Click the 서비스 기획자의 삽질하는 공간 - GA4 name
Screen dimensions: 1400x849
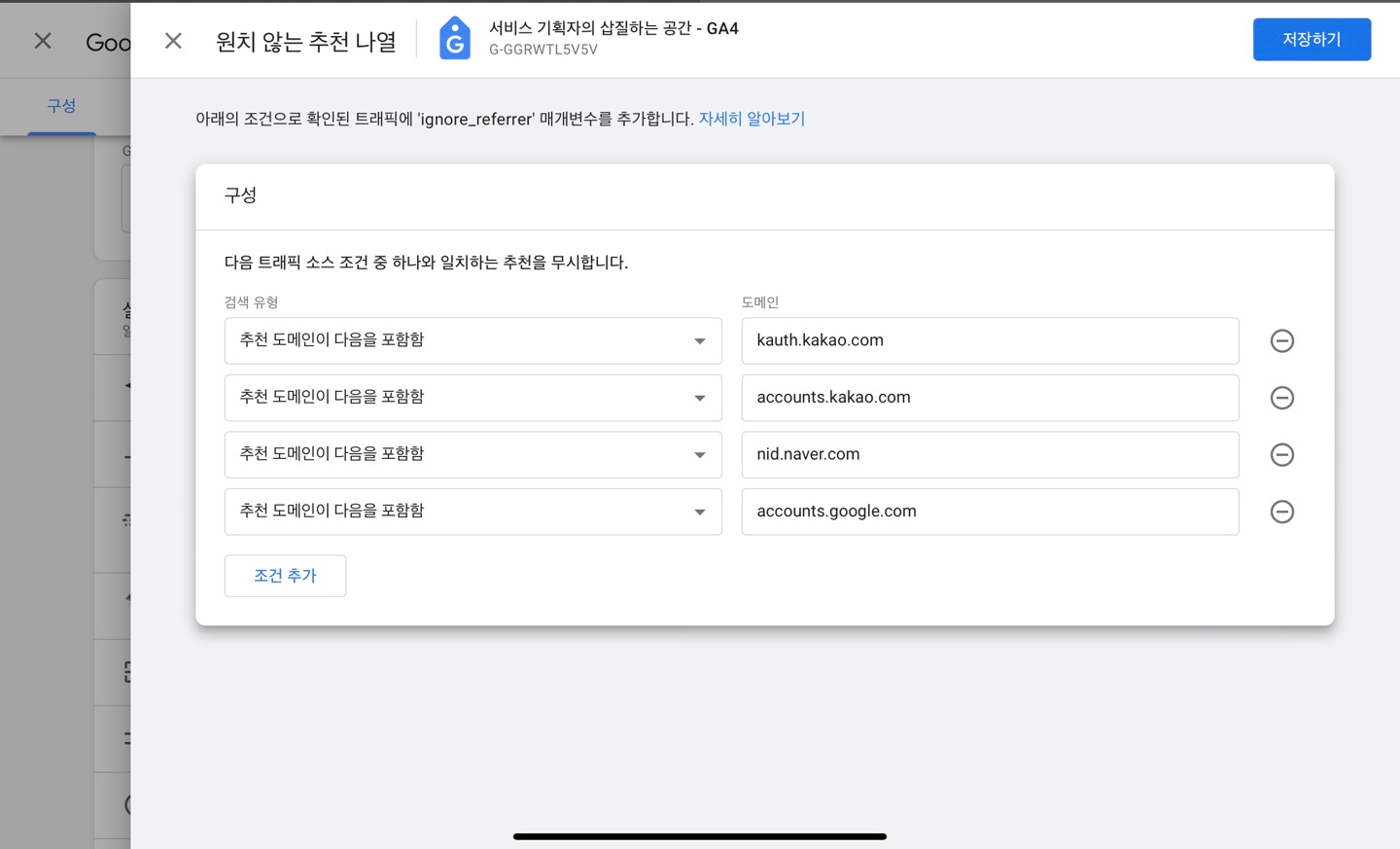point(613,28)
